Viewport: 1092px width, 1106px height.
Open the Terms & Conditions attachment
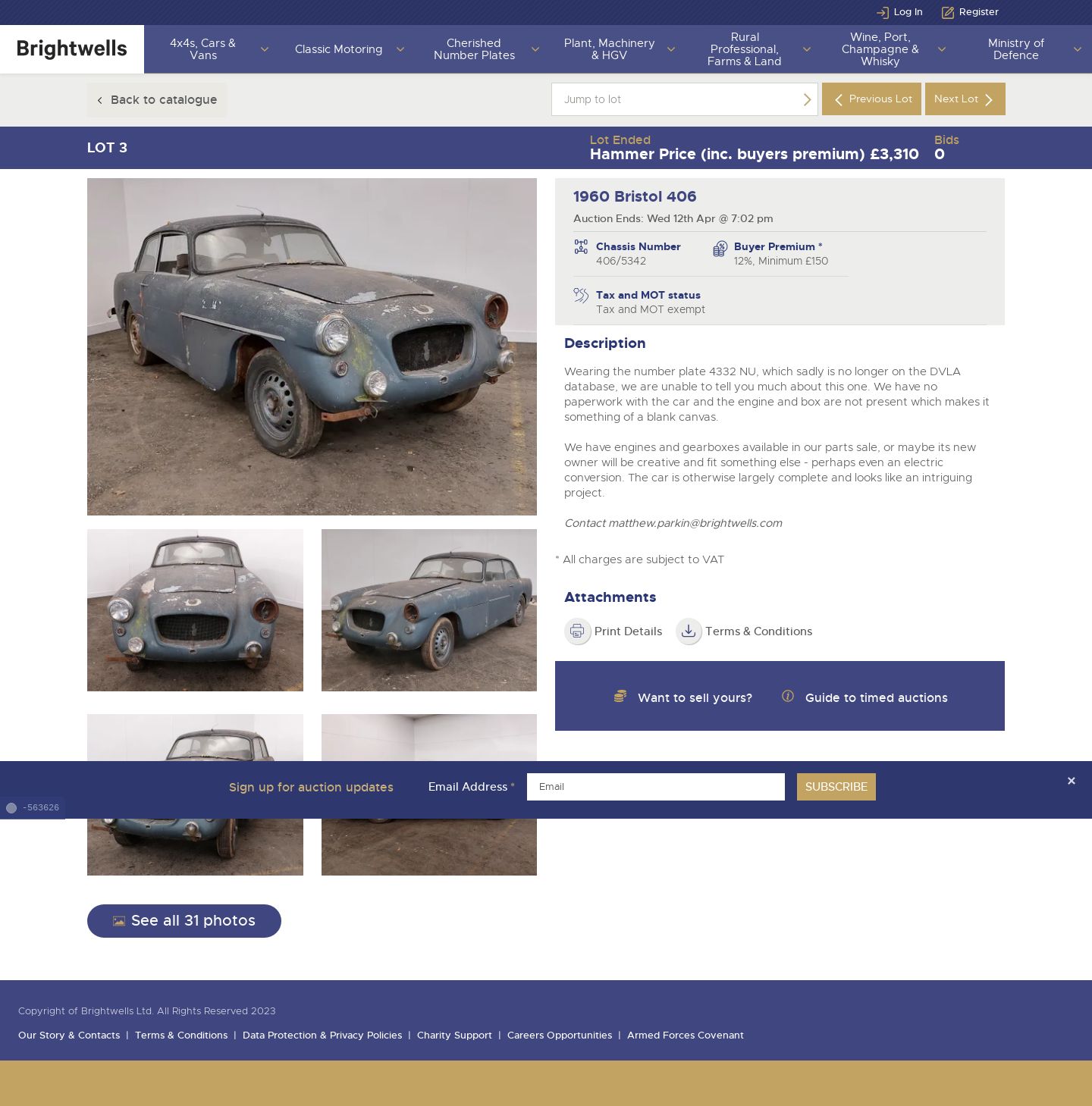(758, 631)
